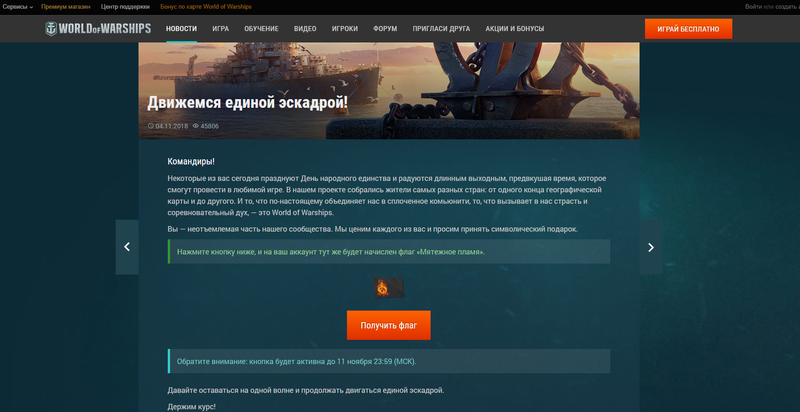Image resolution: width=800 pixels, height=412 pixels.
Task: Go to the next article arrow
Action: [x=651, y=247]
